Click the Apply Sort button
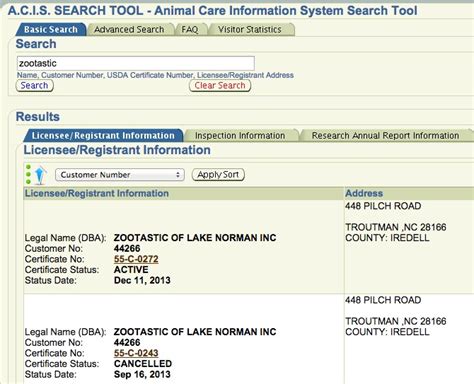The height and width of the screenshot is (384, 474). tap(218, 175)
